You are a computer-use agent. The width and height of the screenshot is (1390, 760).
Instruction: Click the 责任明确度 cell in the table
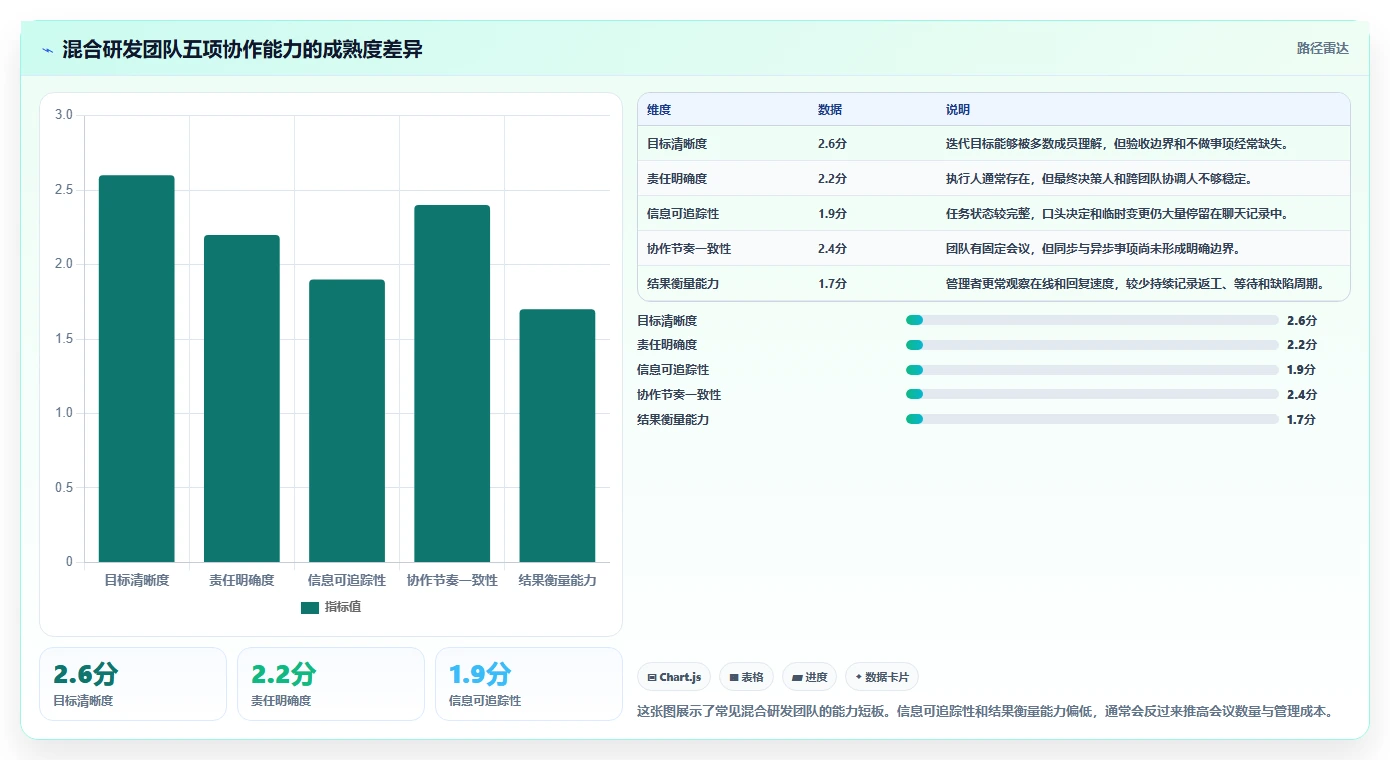(677, 179)
